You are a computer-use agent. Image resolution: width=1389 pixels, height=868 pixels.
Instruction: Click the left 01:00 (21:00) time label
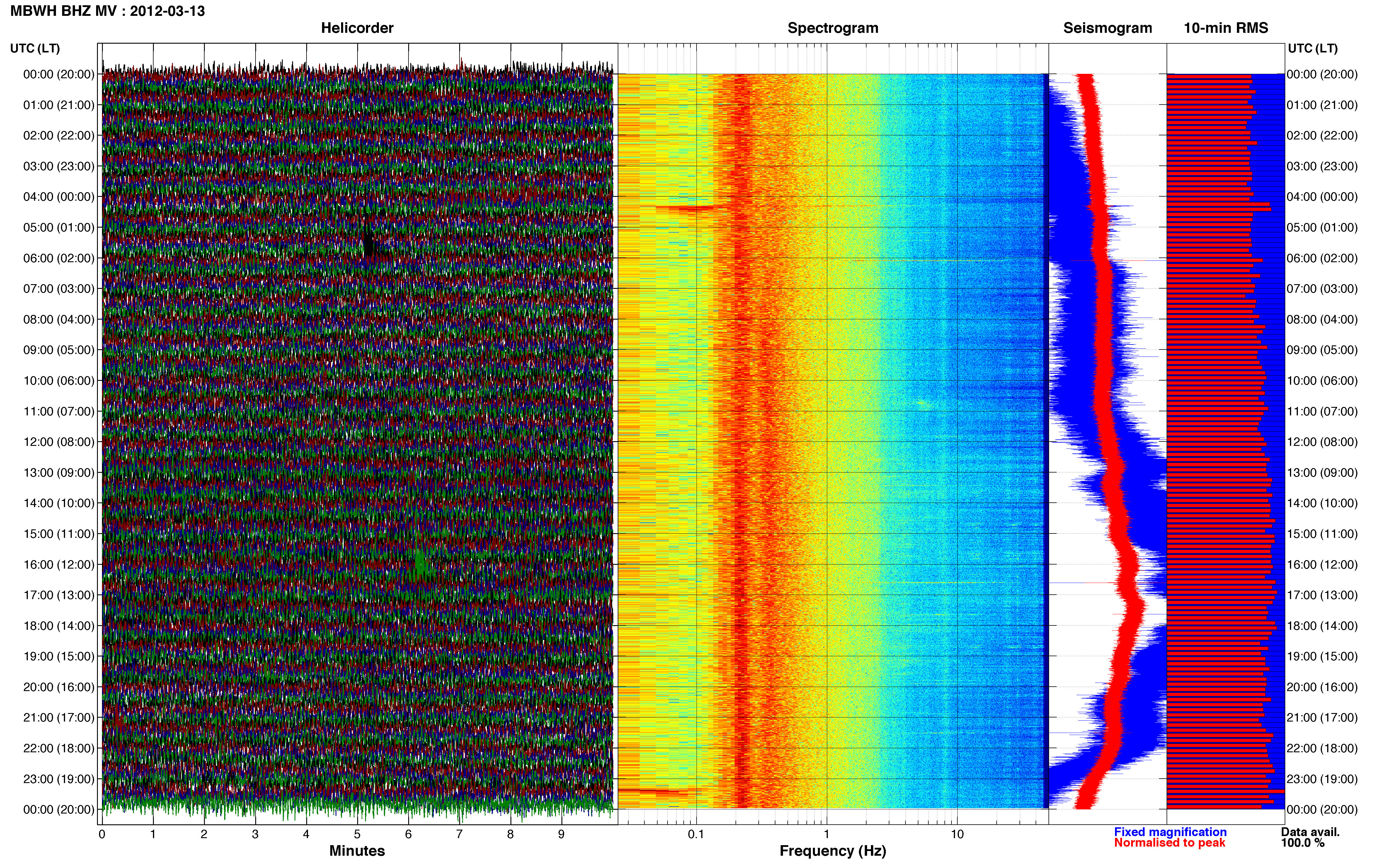pyautogui.click(x=59, y=105)
